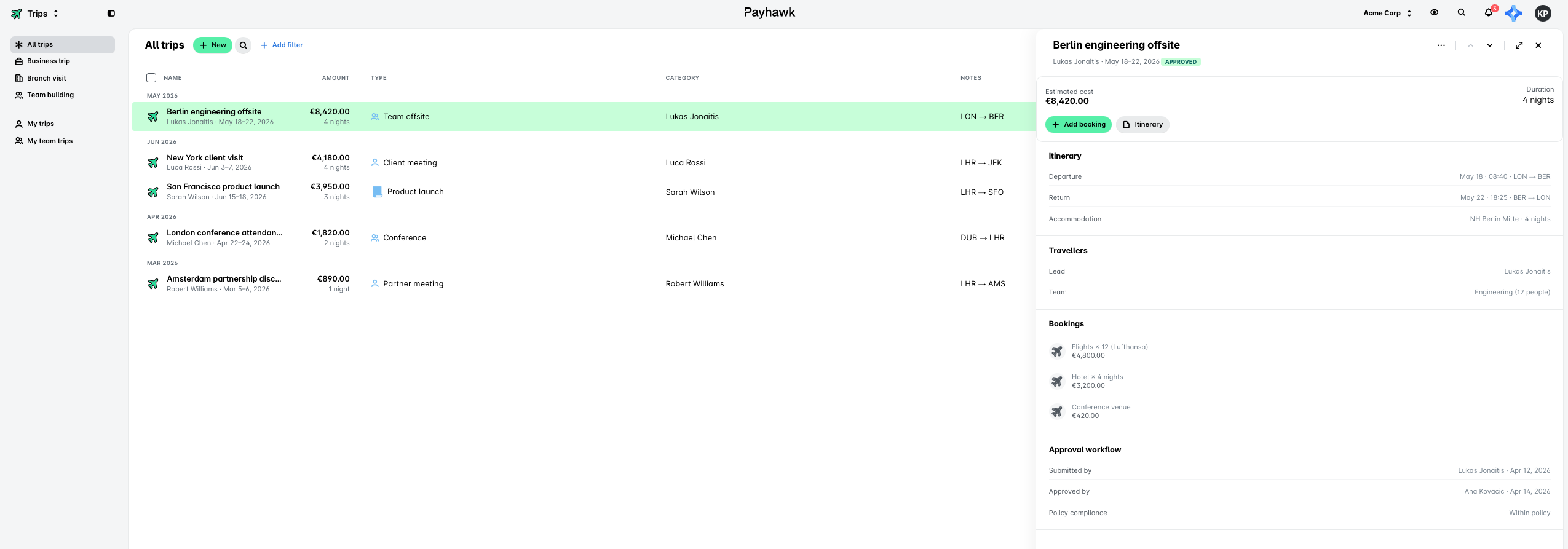This screenshot has width=1568, height=549.
Task: Click plane icon of Amsterdam partnership row
Action: pos(153,283)
